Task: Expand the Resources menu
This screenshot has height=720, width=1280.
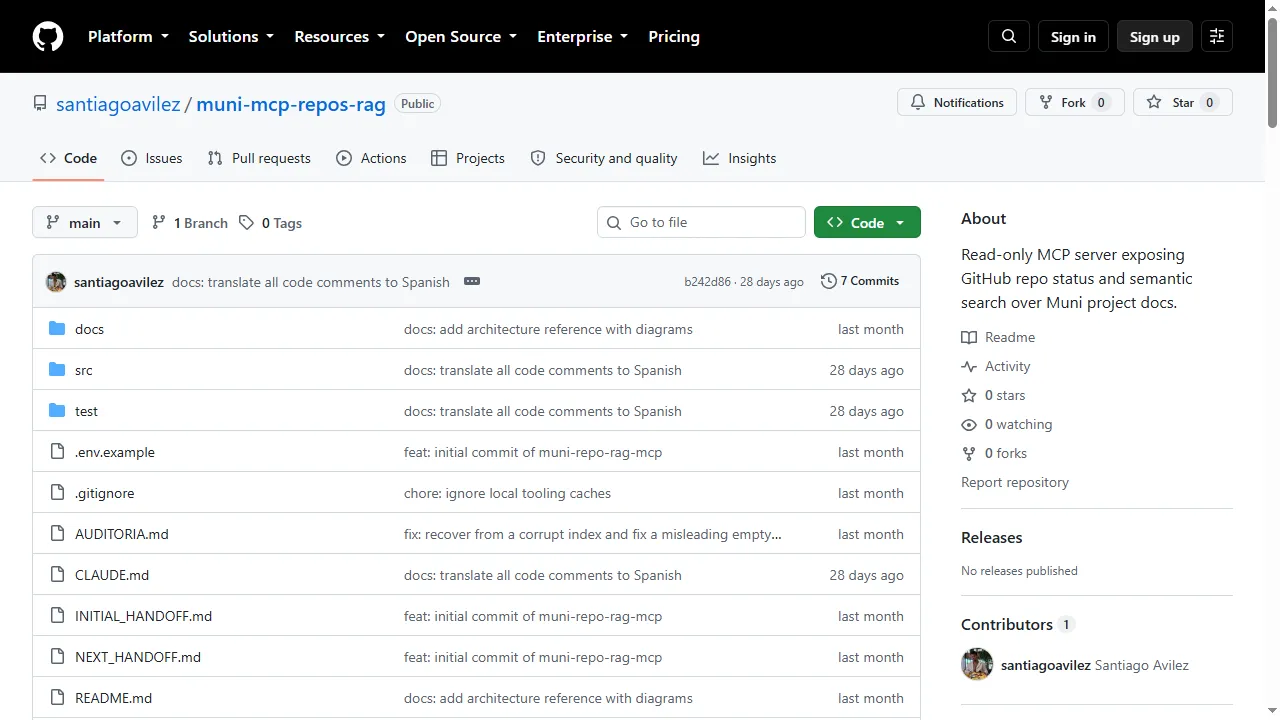Action: (x=339, y=36)
